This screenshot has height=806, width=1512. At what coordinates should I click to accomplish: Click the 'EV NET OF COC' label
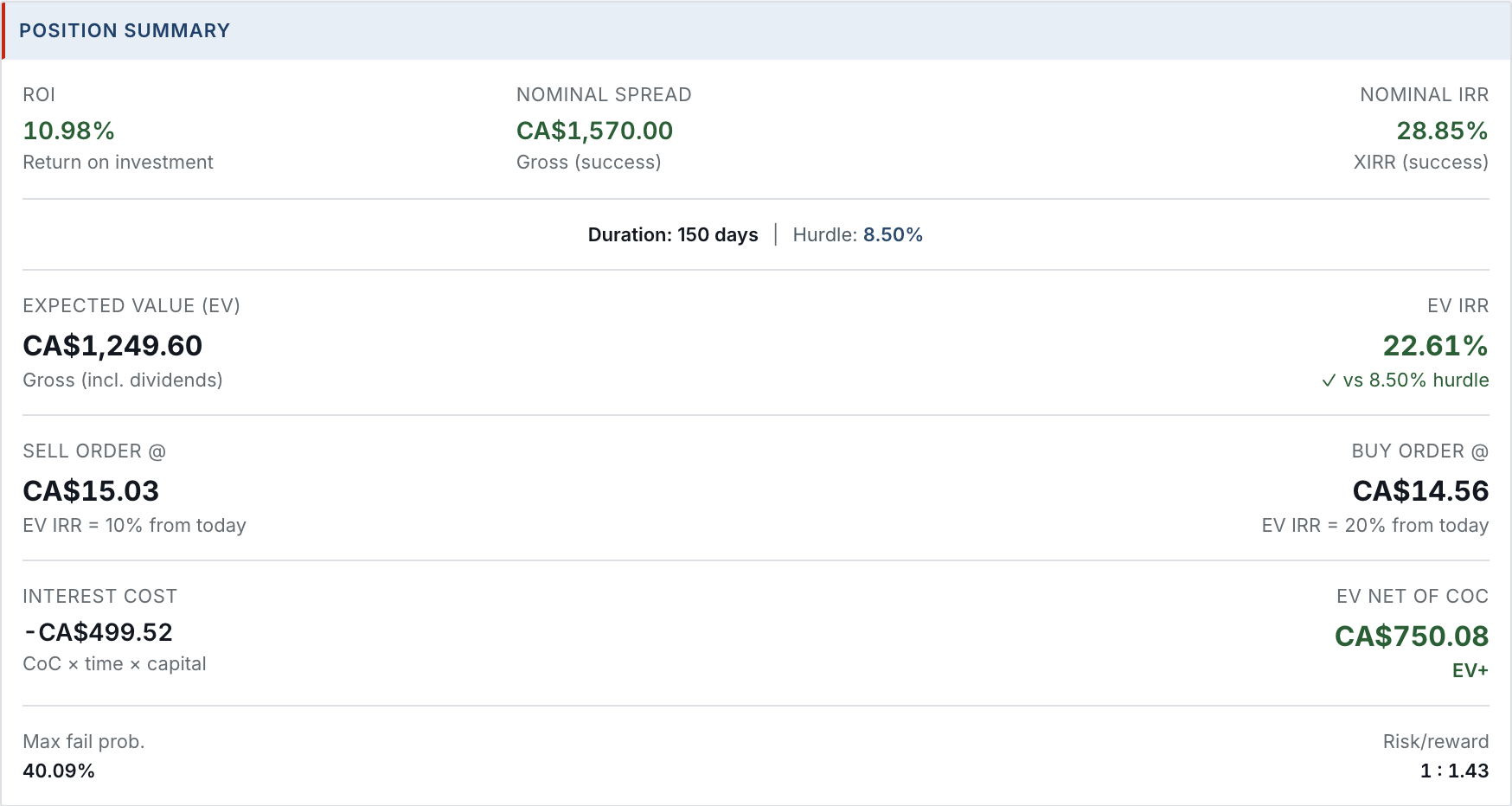[x=1413, y=597]
